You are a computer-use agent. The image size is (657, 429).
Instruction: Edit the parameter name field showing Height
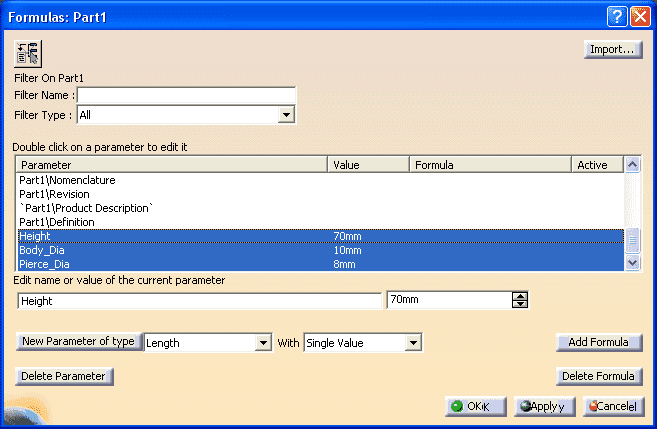(199, 301)
